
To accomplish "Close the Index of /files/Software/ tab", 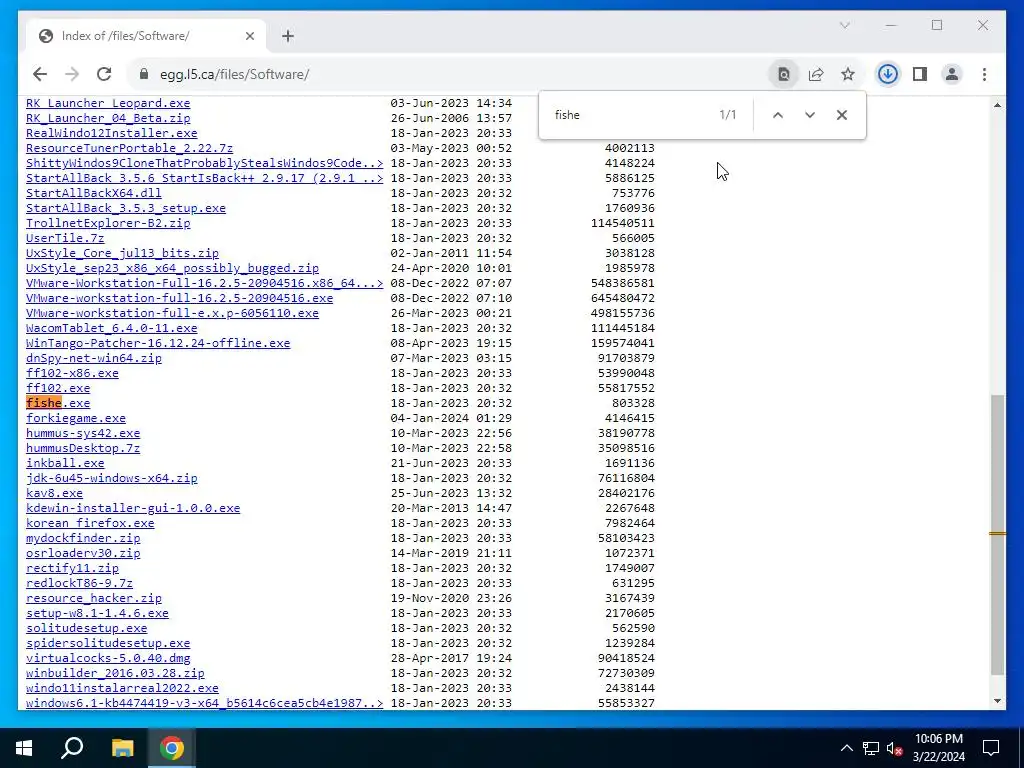I will pos(249,36).
